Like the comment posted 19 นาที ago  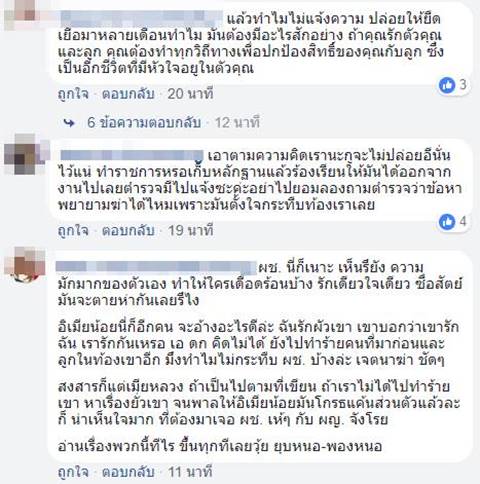click(73, 230)
